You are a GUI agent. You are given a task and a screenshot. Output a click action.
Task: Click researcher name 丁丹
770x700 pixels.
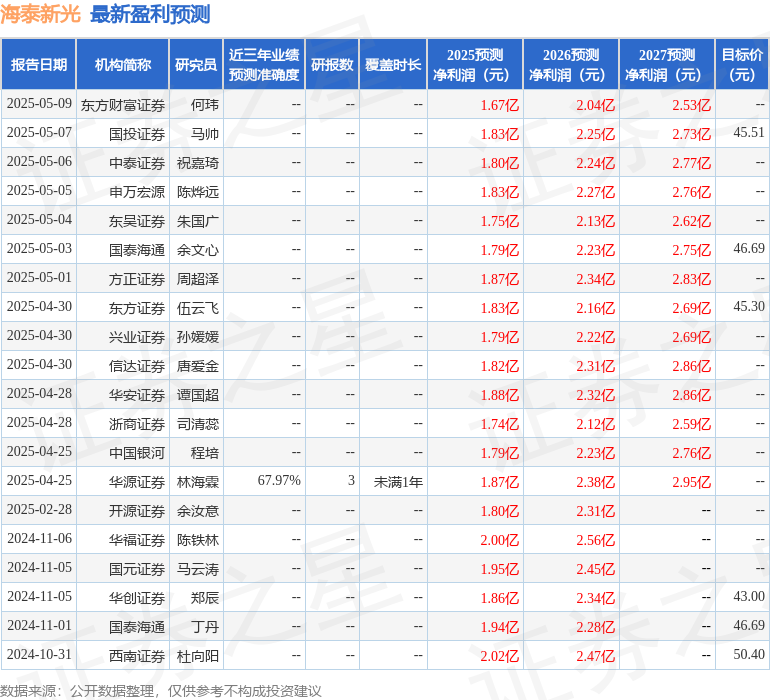[205, 626]
